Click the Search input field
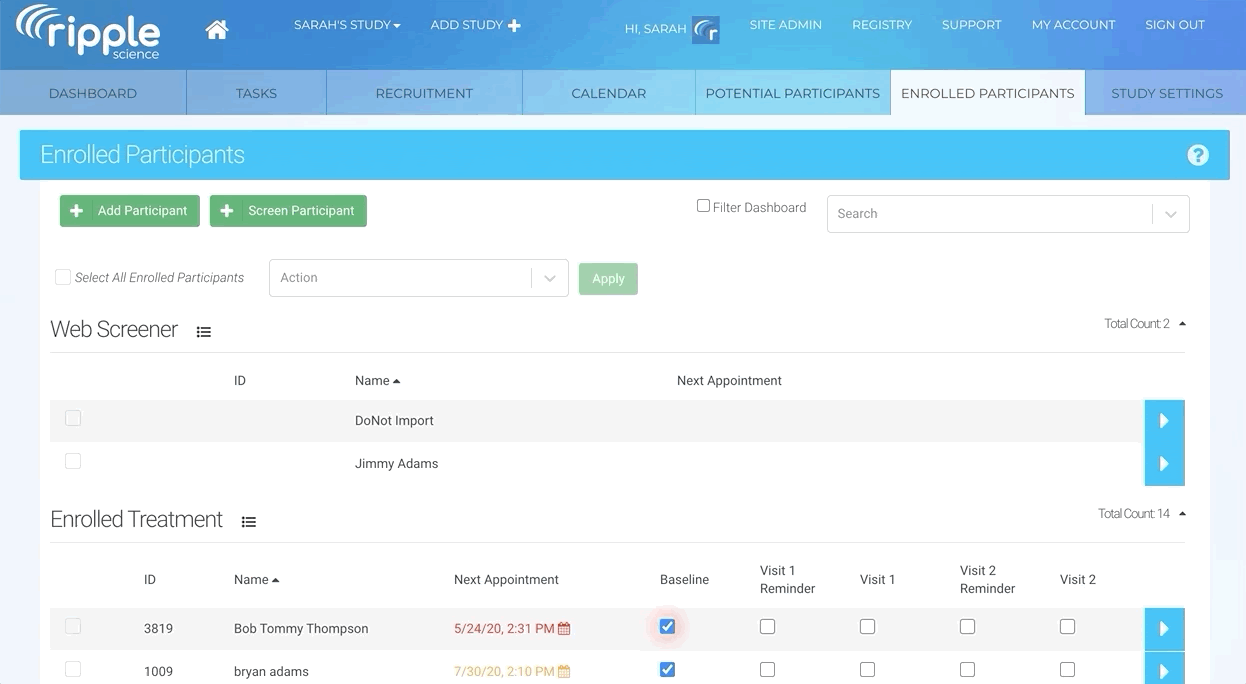This screenshot has height=684, width=1246. click(x=990, y=214)
